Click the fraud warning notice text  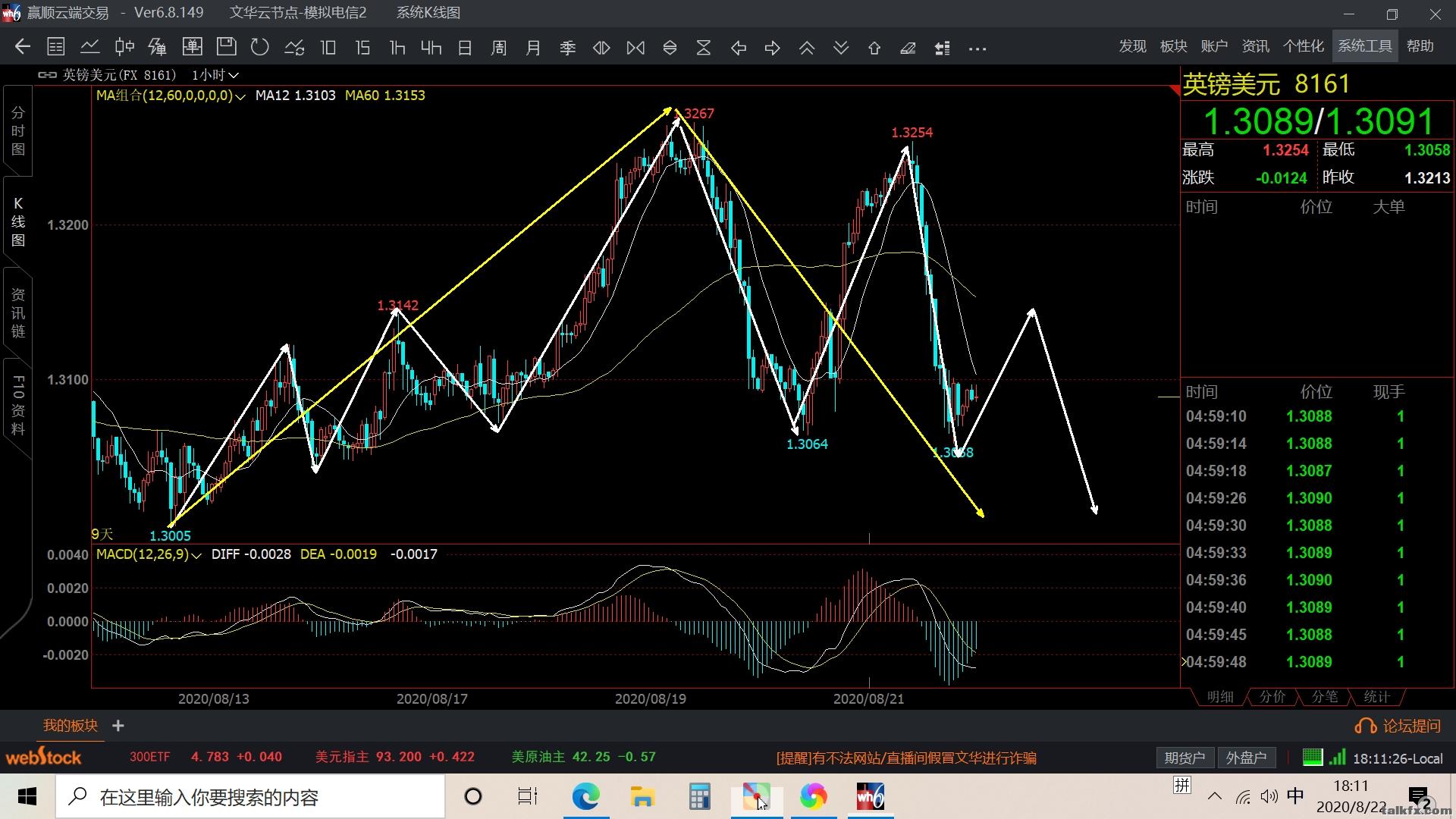coord(906,758)
